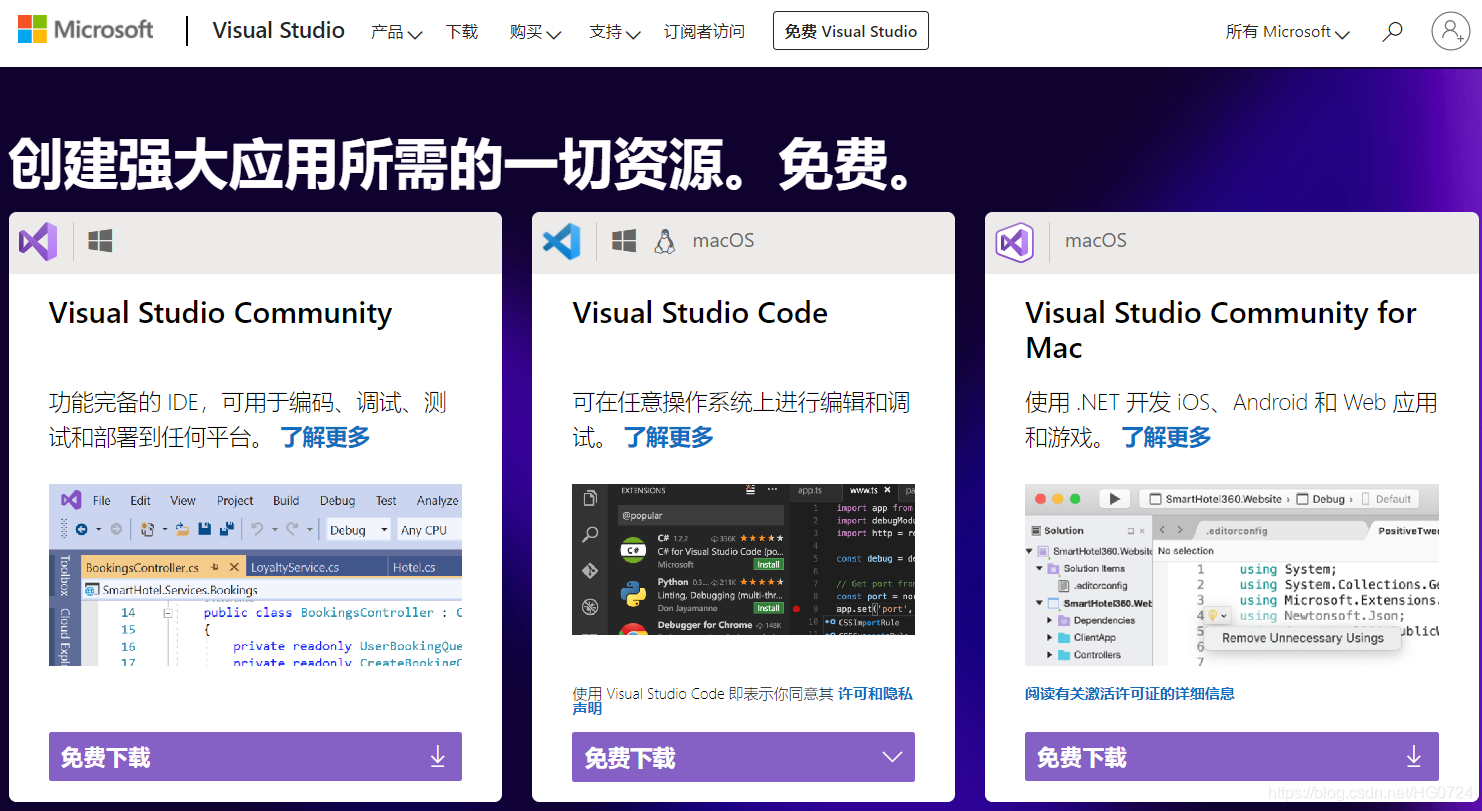Open the VS Code extensions screenshot
The image size is (1482, 811).
click(743, 559)
